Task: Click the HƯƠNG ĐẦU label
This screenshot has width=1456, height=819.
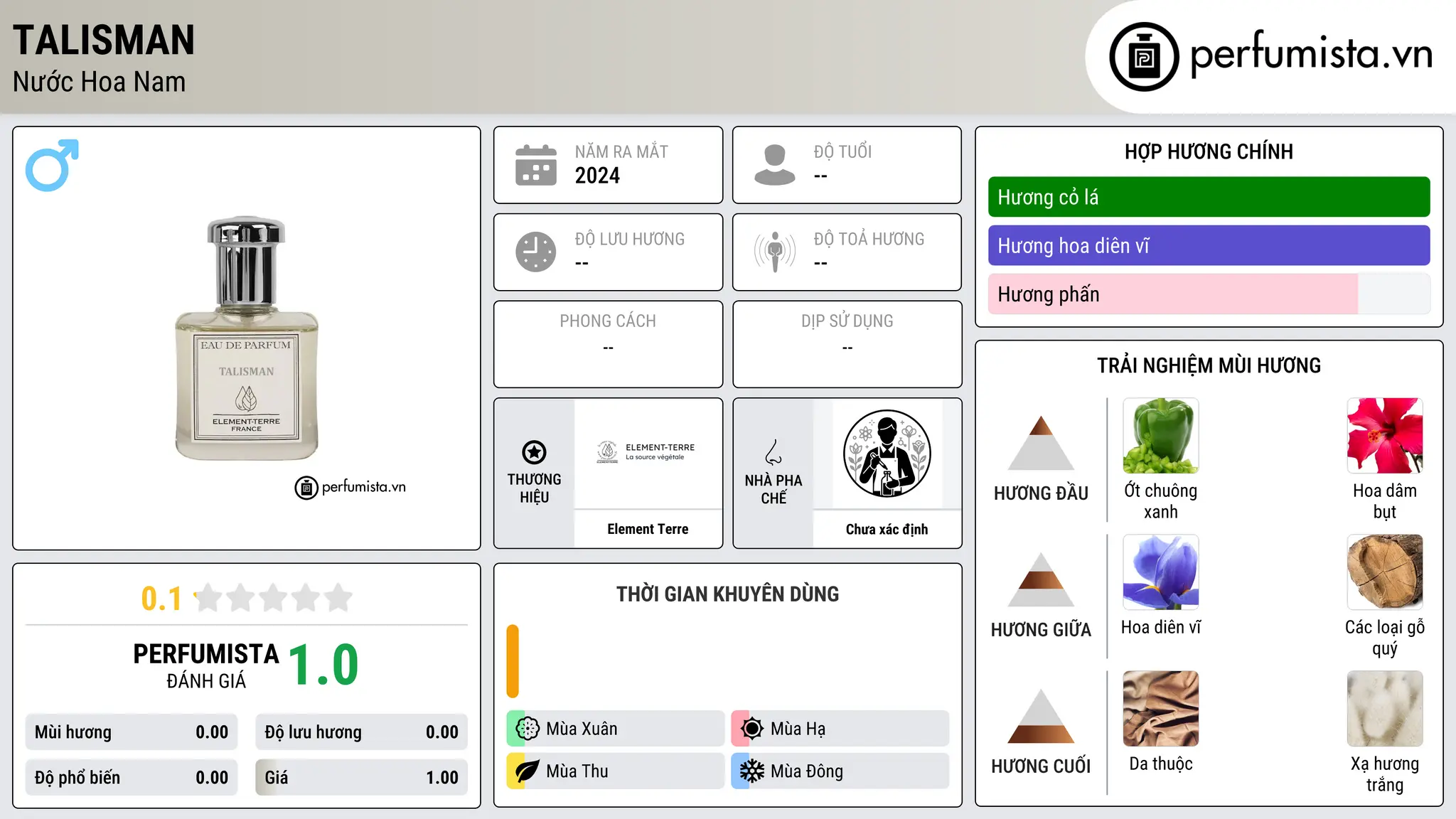Action: [1041, 493]
